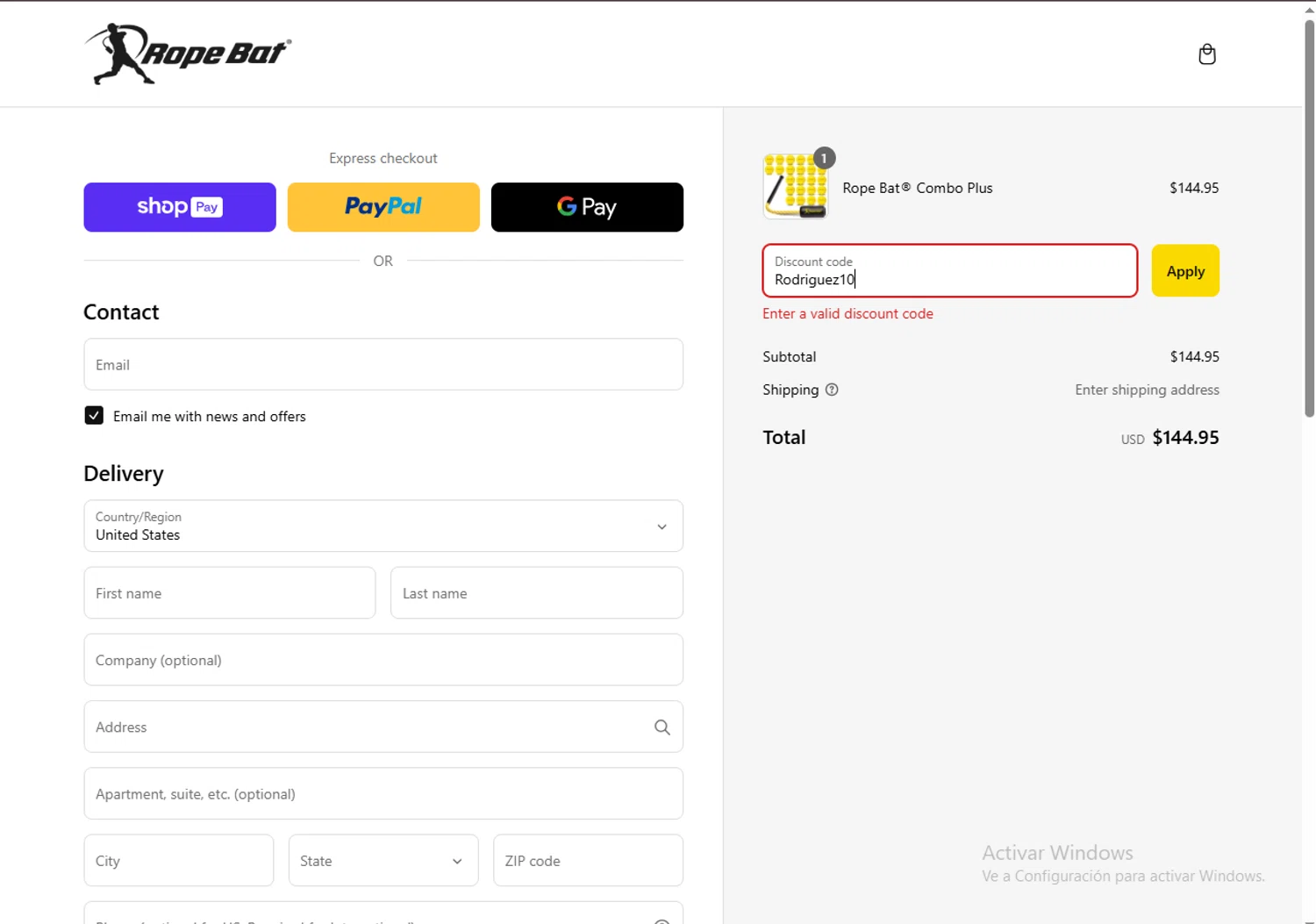Open the State dropdown
Viewport: 1316px width, 924px height.
pos(383,861)
